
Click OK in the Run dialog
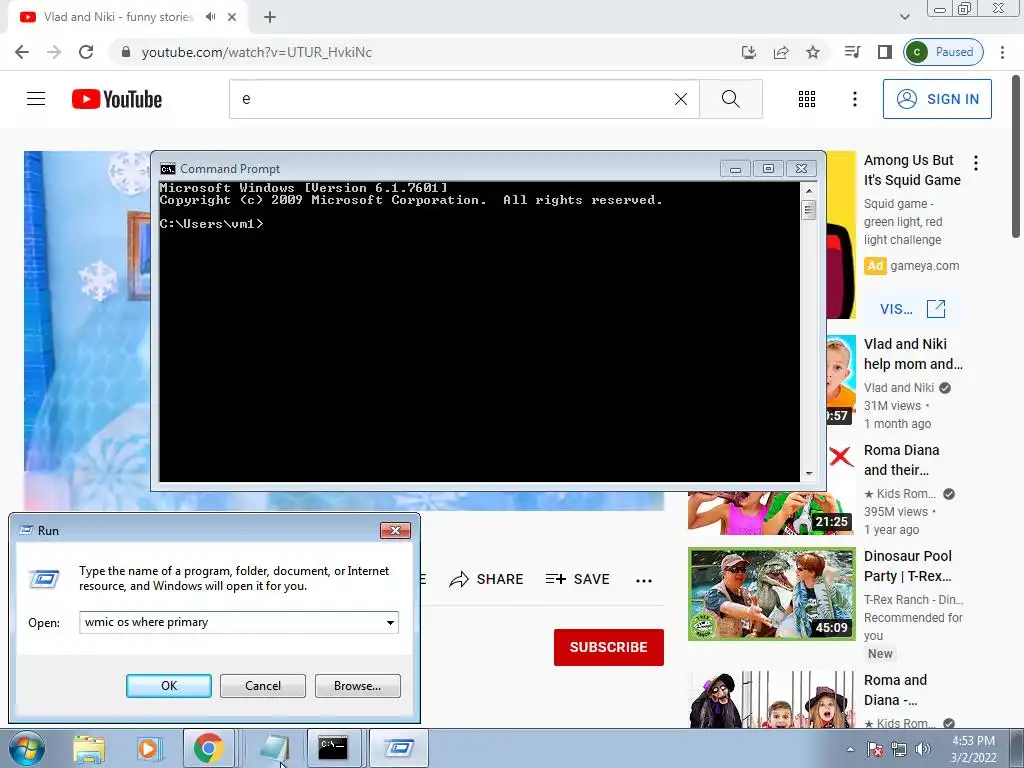point(168,686)
